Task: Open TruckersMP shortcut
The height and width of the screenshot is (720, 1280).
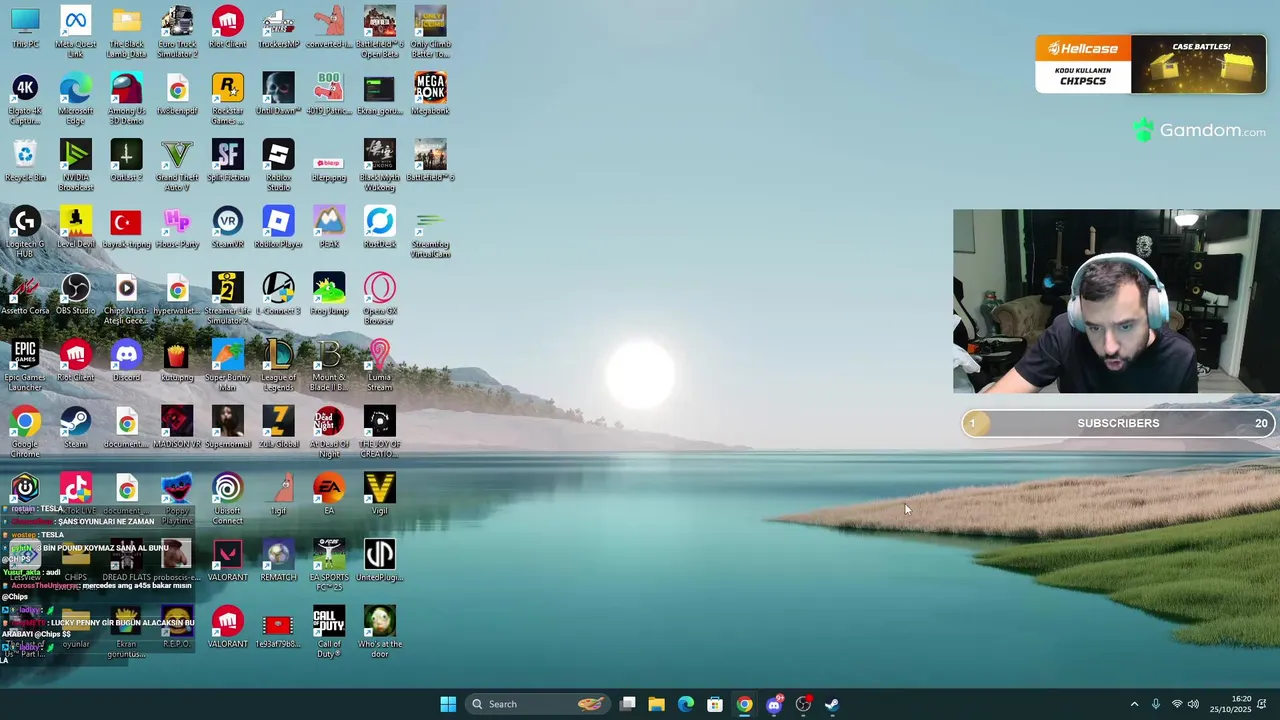Action: tap(278, 28)
